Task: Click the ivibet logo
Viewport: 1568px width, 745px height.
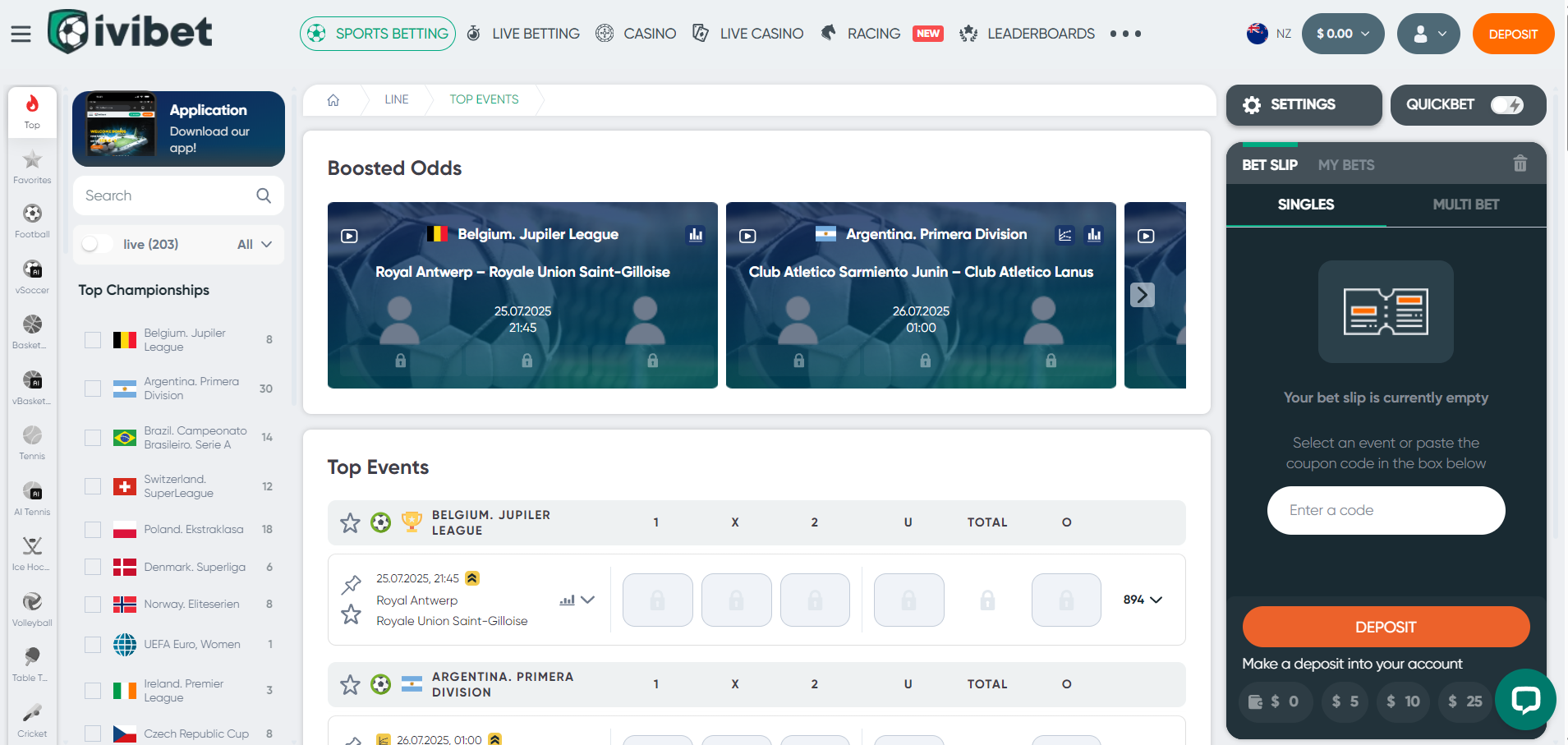Action: pos(130,32)
